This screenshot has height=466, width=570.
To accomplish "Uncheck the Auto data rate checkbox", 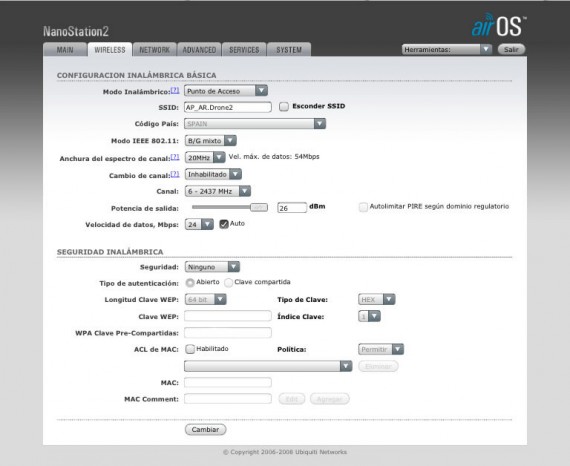I will click(224, 224).
